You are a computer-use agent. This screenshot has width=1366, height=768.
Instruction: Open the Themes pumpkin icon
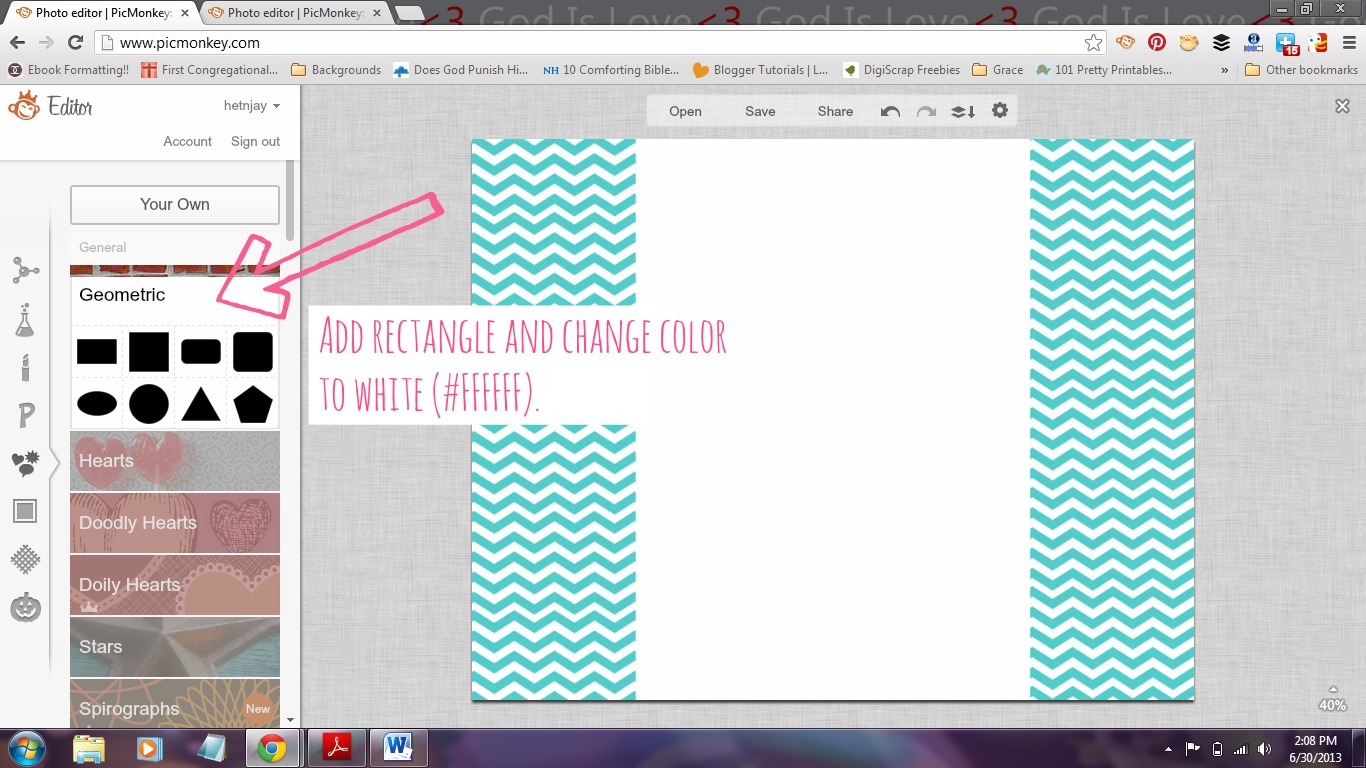click(25, 607)
